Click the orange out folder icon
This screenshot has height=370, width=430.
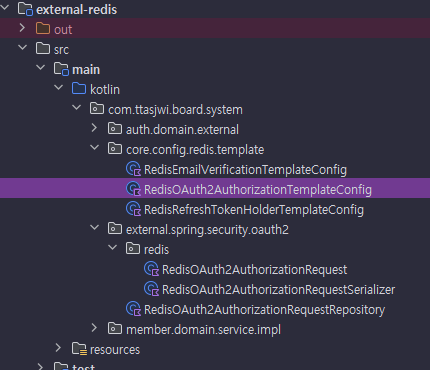[43, 29]
